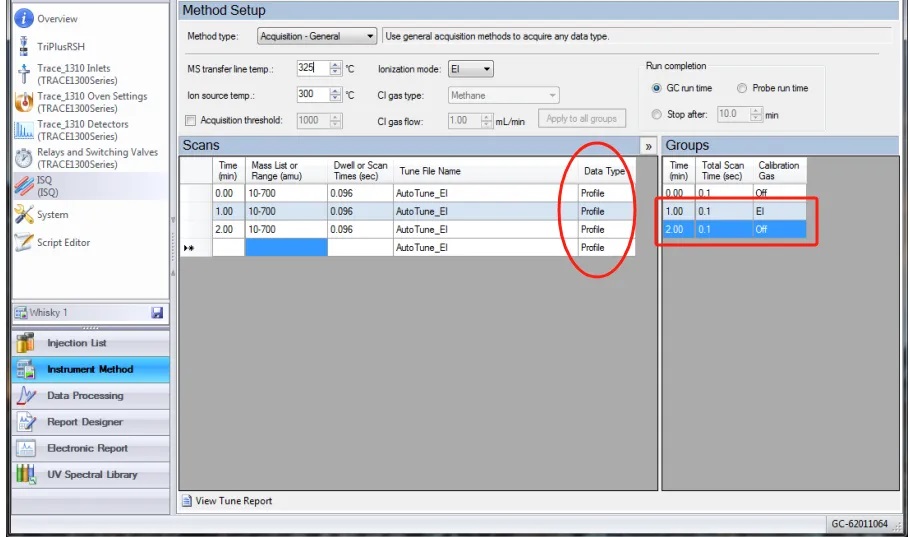Open Trace_1310 Detectors icon
This screenshot has width=910, height=537.
coord(24,130)
